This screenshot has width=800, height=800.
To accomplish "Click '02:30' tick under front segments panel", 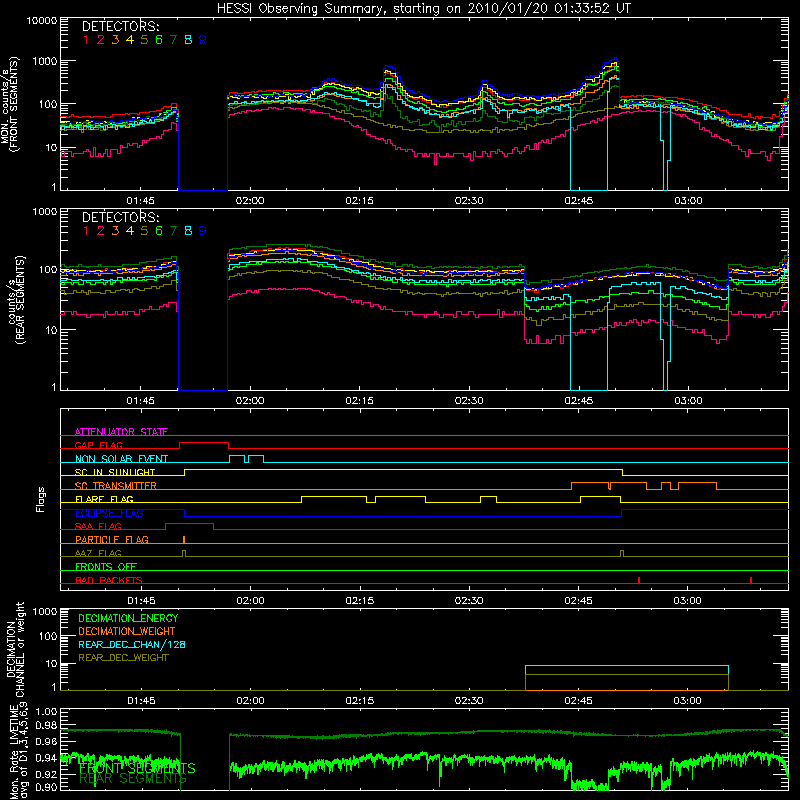I will coord(469,201).
